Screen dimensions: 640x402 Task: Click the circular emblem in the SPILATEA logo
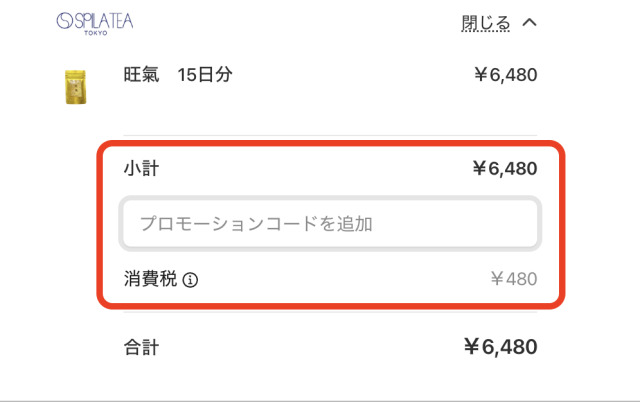(x=65, y=21)
